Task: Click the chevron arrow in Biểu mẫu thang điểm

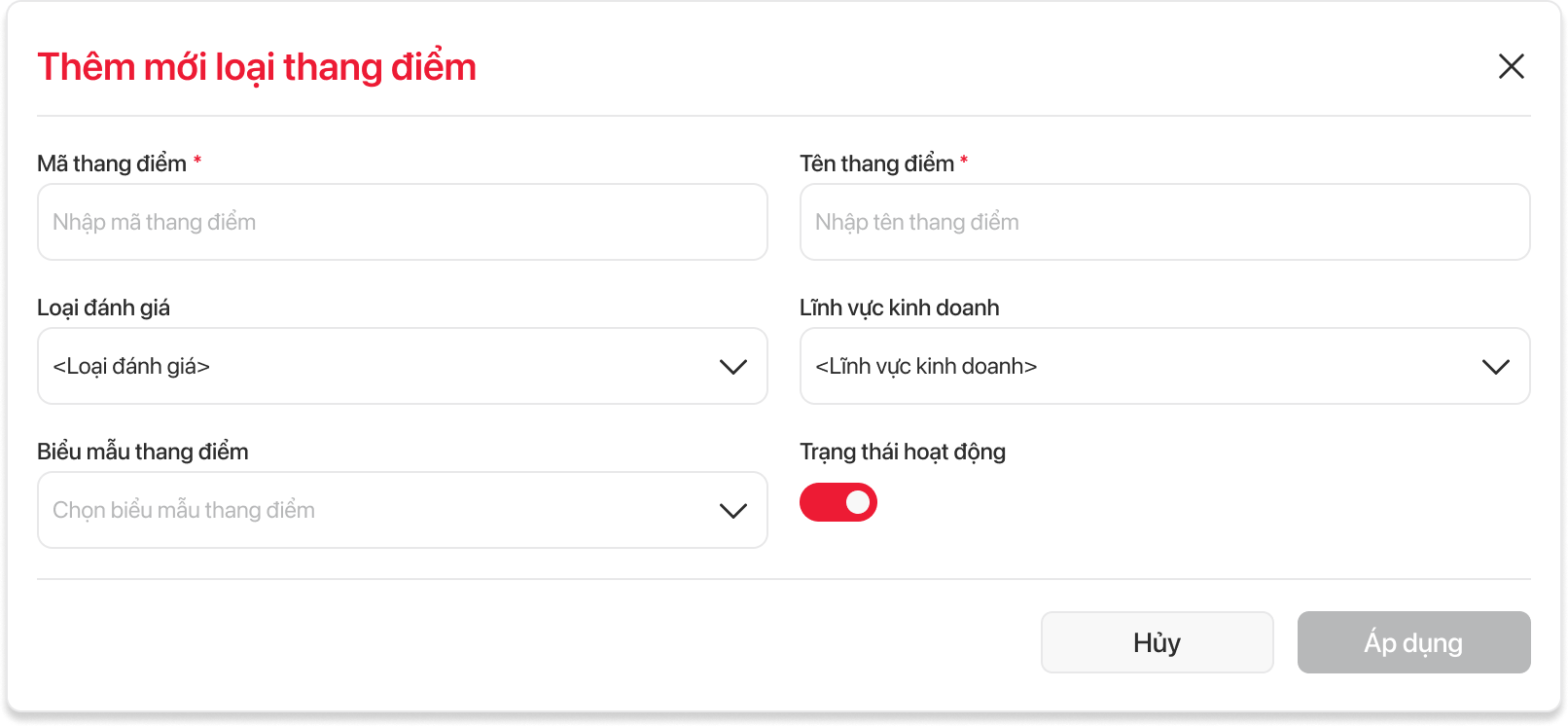Action: [x=732, y=511]
